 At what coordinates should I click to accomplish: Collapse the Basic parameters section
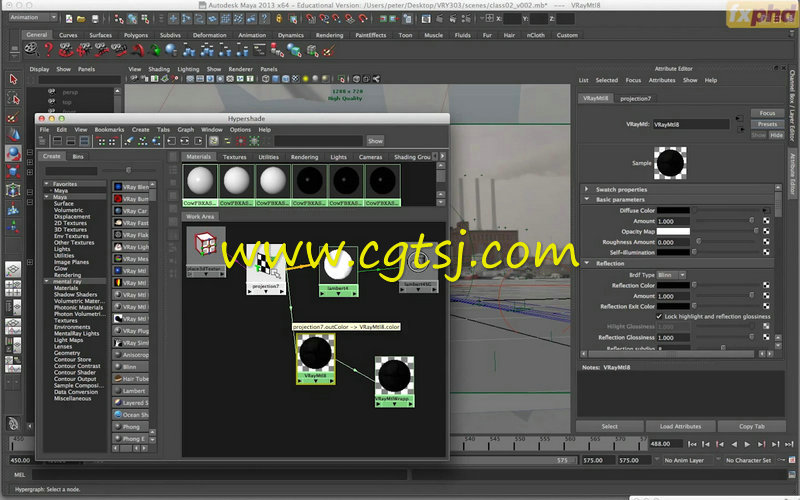(586, 199)
